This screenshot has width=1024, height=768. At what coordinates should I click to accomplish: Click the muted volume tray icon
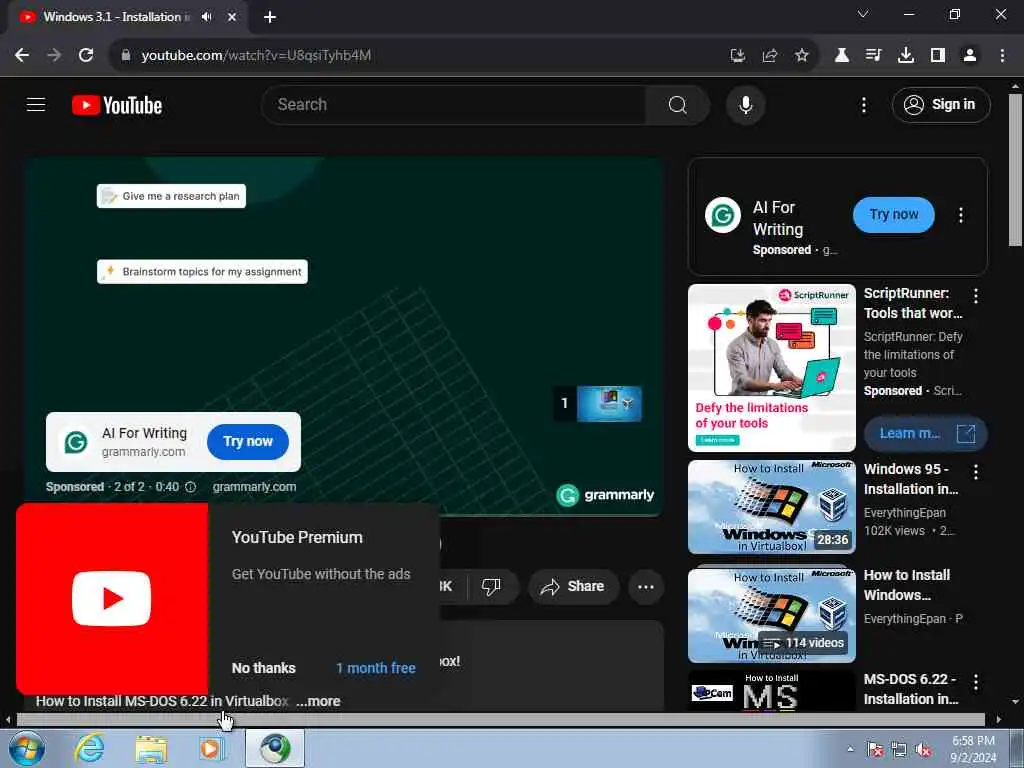coord(923,749)
